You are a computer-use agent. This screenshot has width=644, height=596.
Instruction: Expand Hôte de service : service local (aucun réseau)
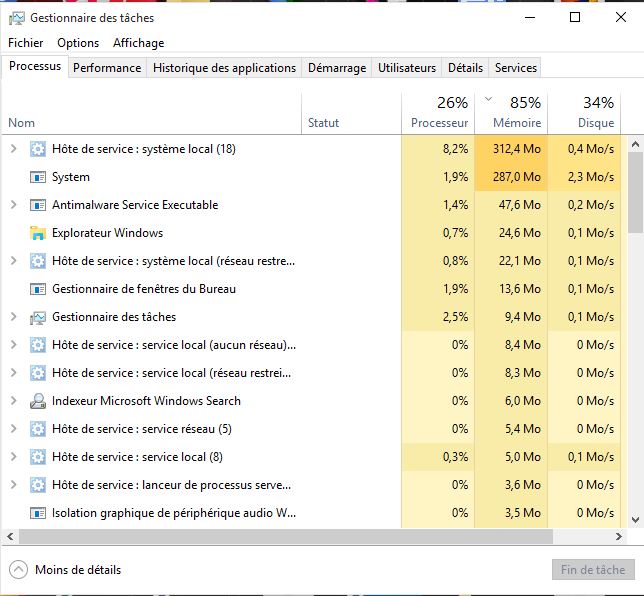[14, 344]
